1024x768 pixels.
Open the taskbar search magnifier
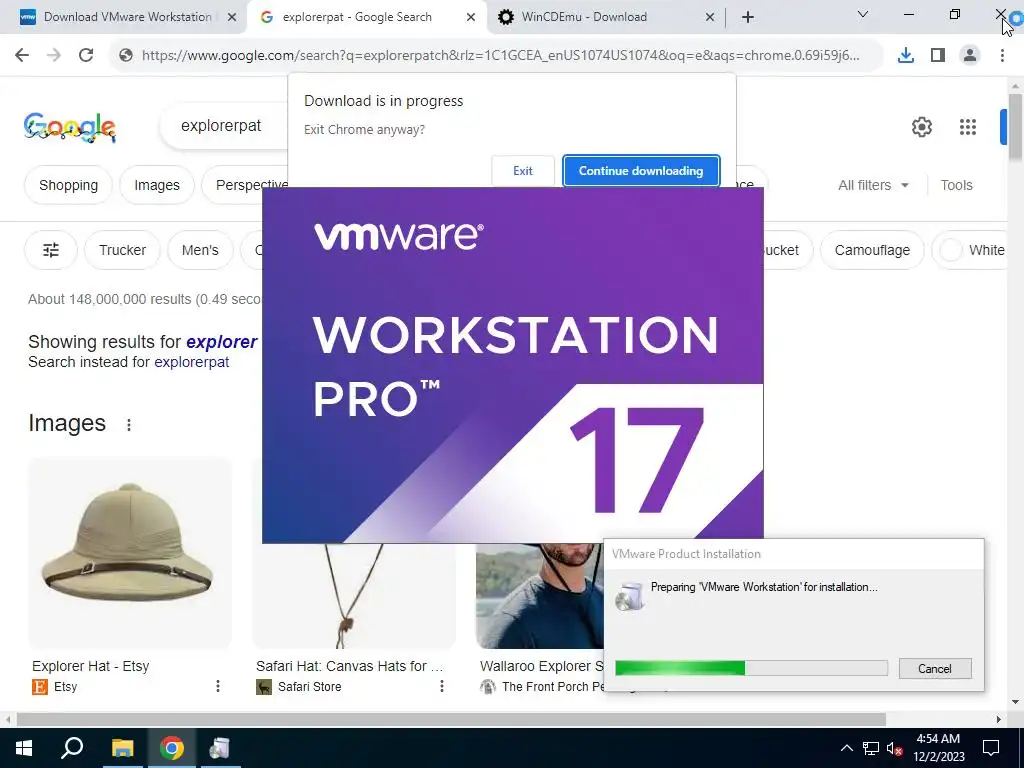tap(72, 748)
